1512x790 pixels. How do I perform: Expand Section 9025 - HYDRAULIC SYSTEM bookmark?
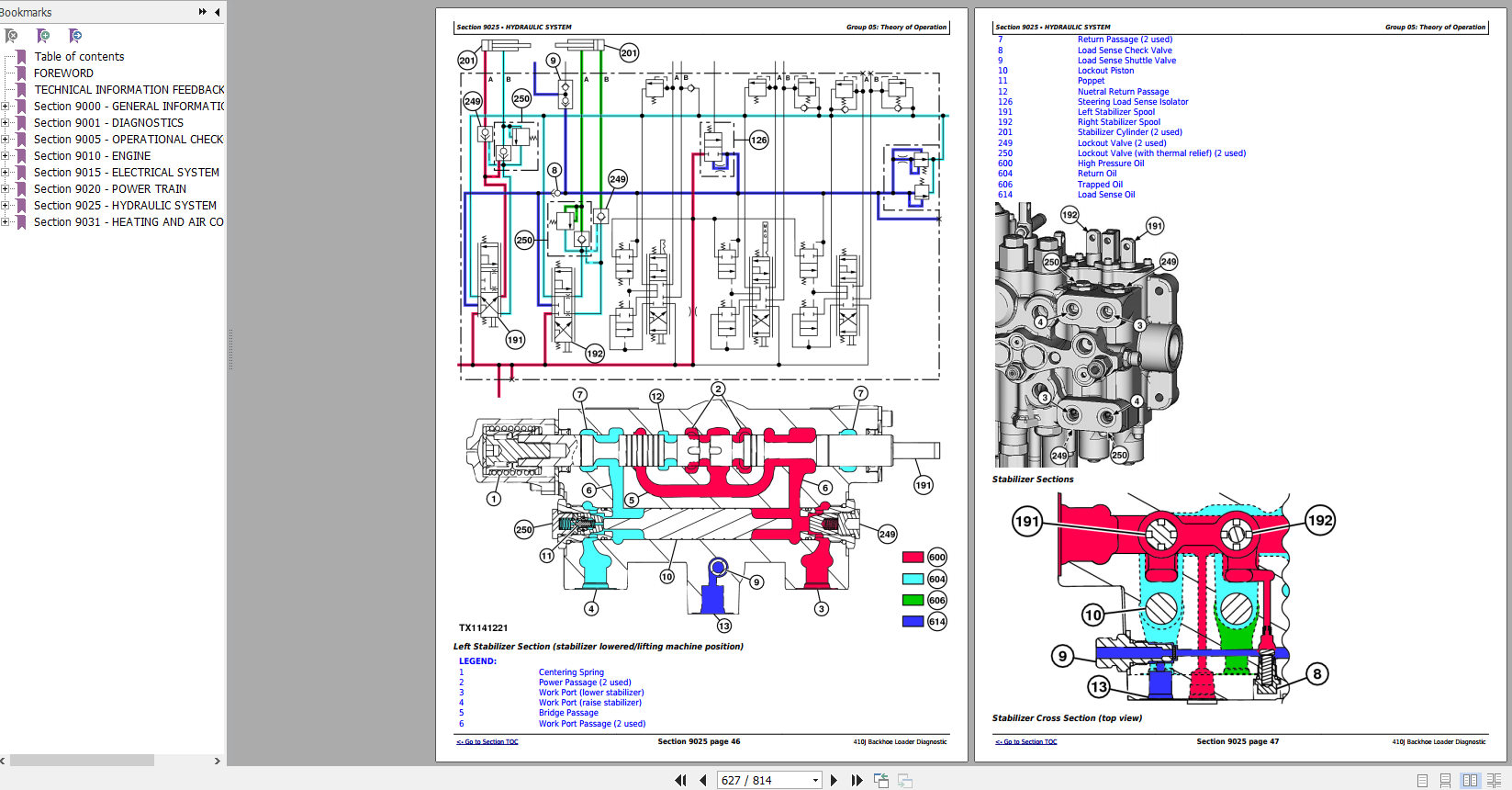coord(5,206)
